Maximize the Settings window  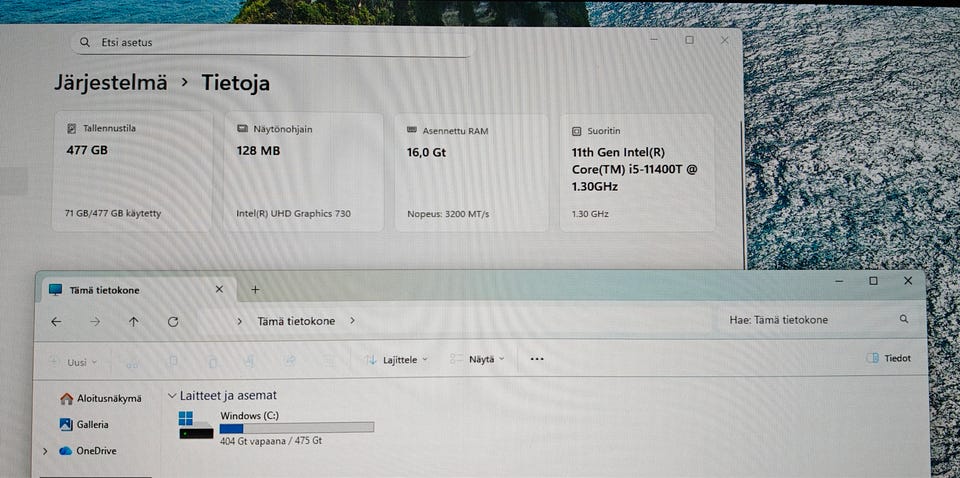689,40
